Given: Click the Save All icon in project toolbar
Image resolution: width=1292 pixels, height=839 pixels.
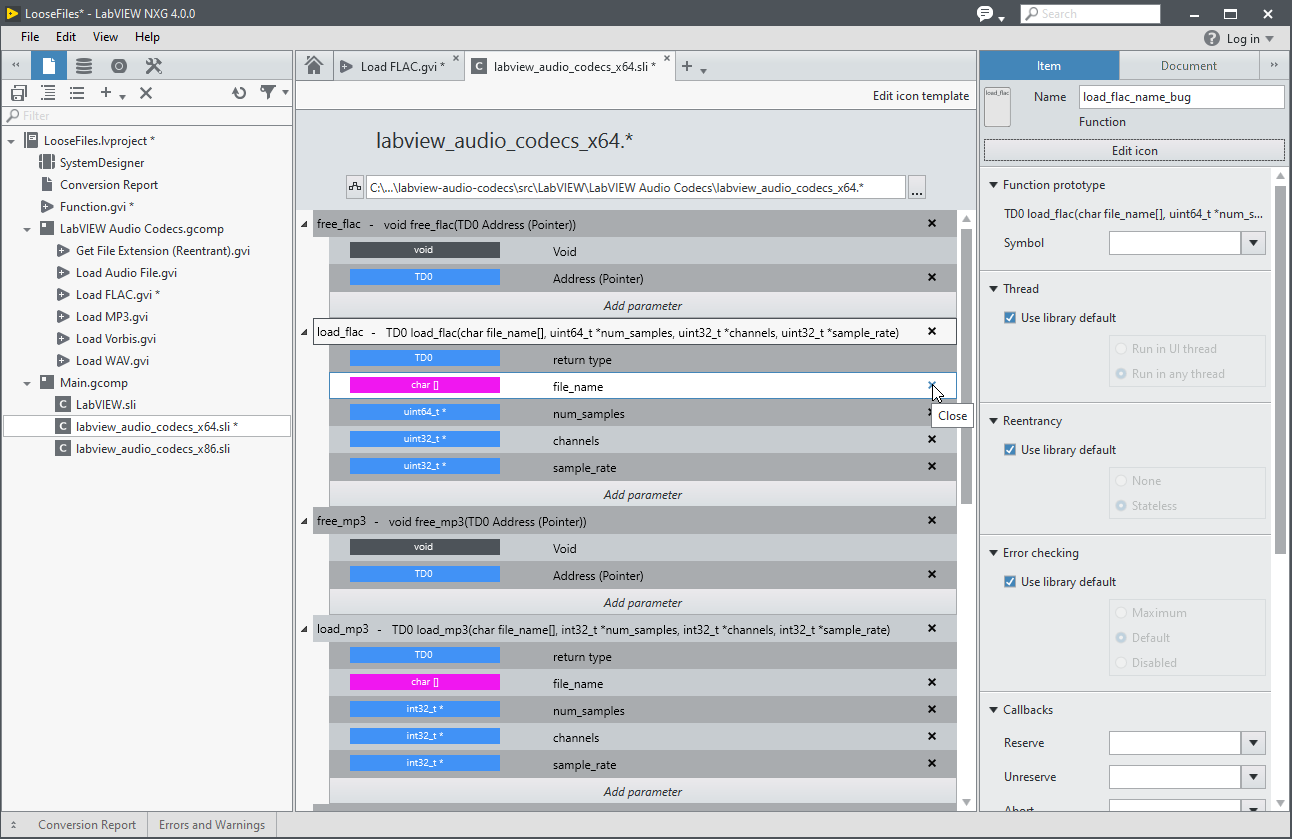Looking at the screenshot, I should click(x=19, y=93).
